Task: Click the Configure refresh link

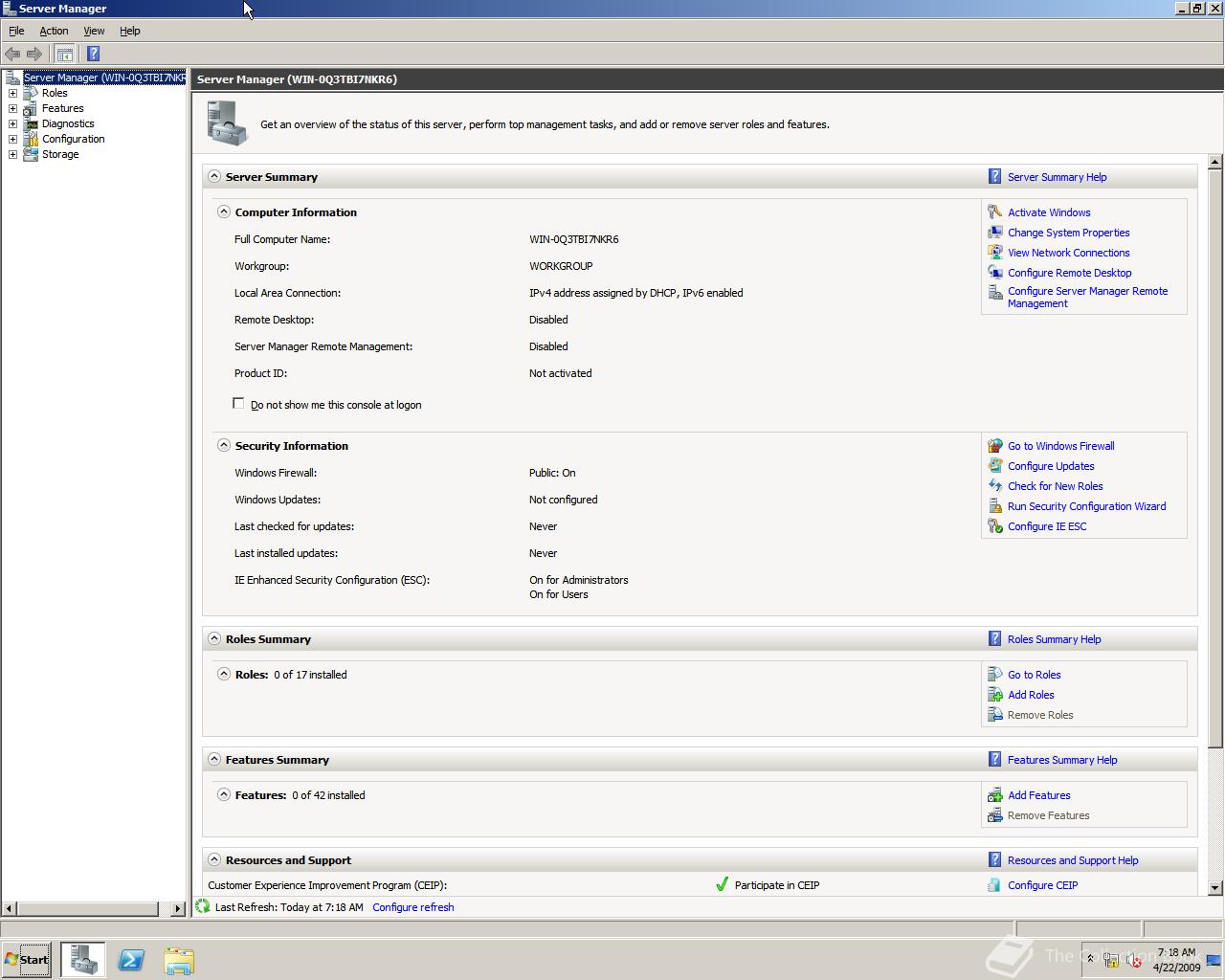Action: [413, 907]
